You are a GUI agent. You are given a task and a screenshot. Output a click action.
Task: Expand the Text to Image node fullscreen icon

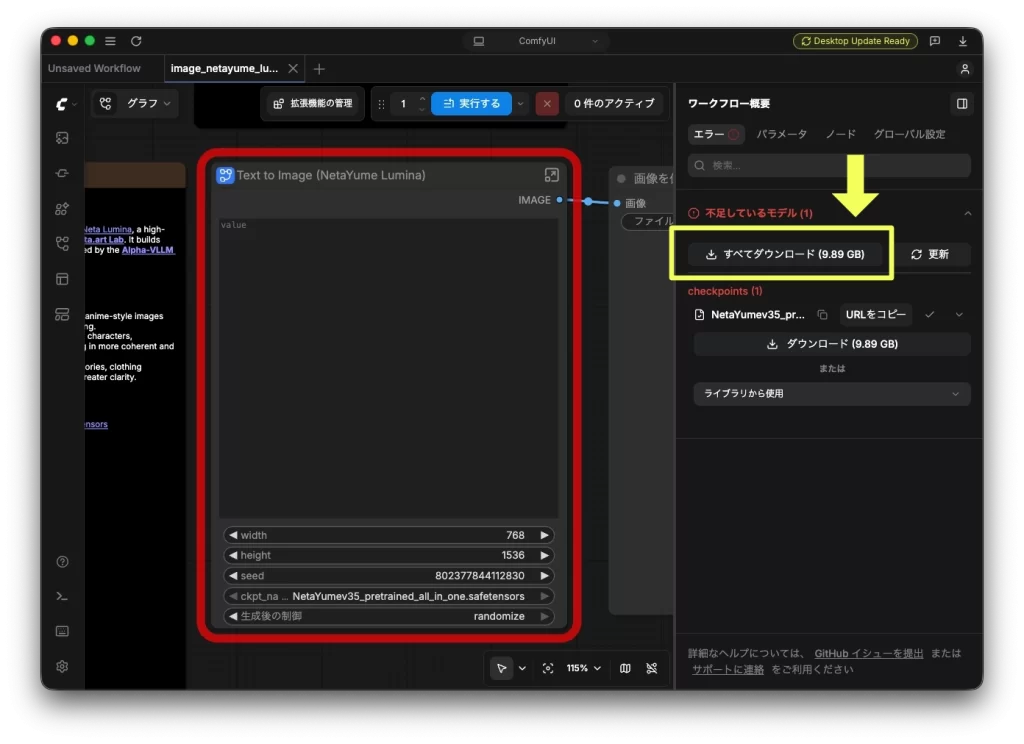(x=551, y=175)
